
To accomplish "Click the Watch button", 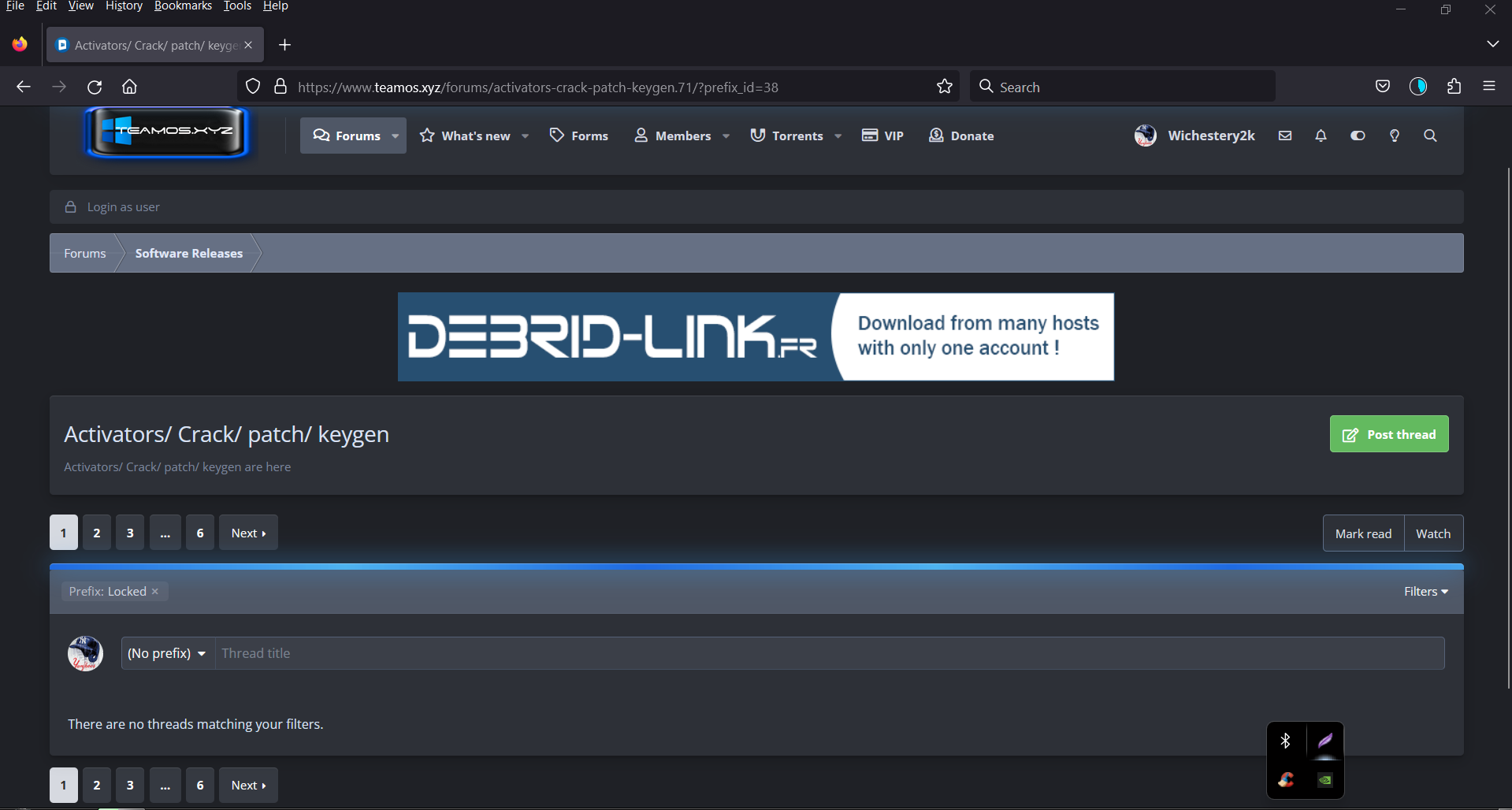I will point(1433,533).
